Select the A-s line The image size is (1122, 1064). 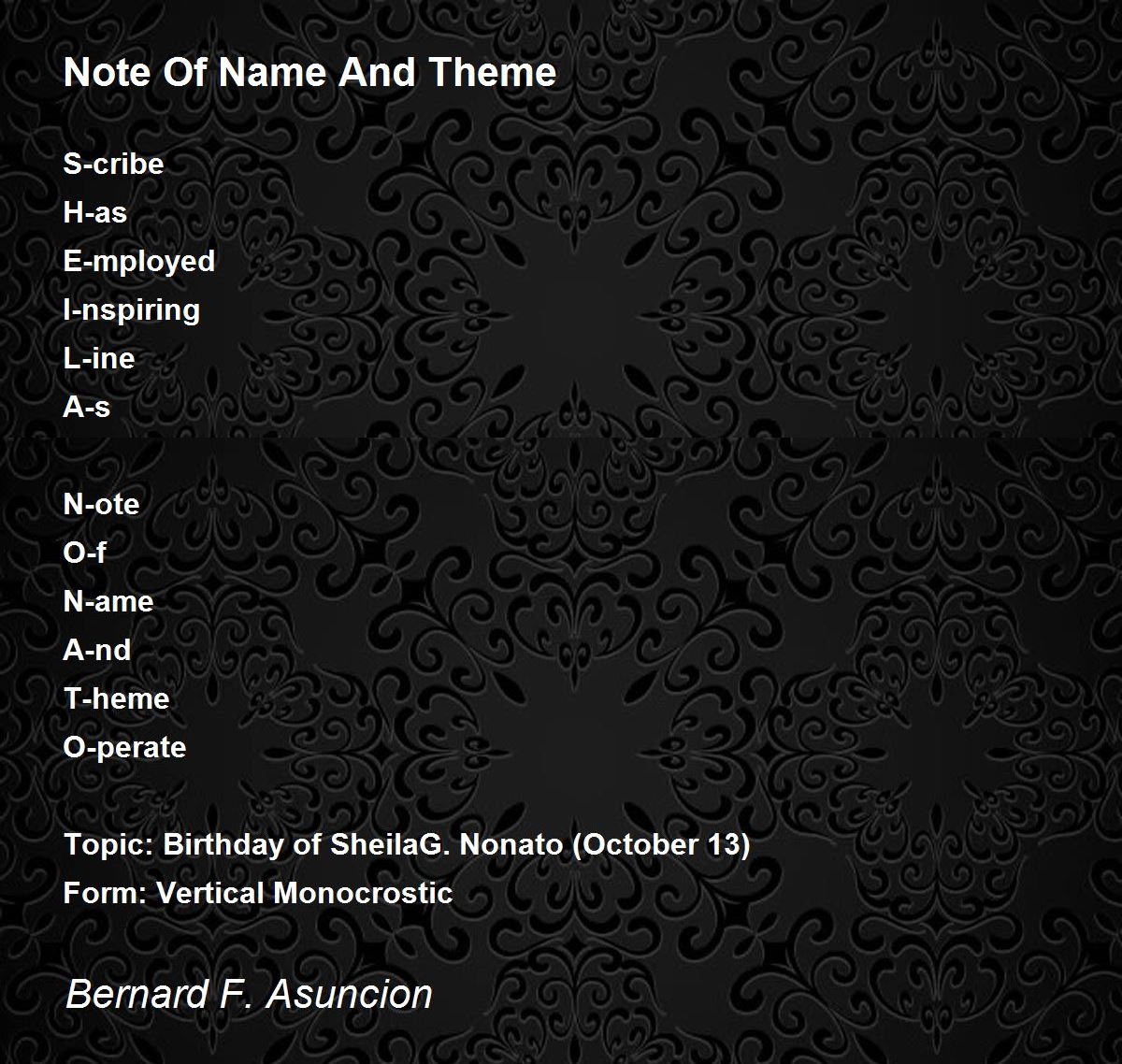point(87,407)
